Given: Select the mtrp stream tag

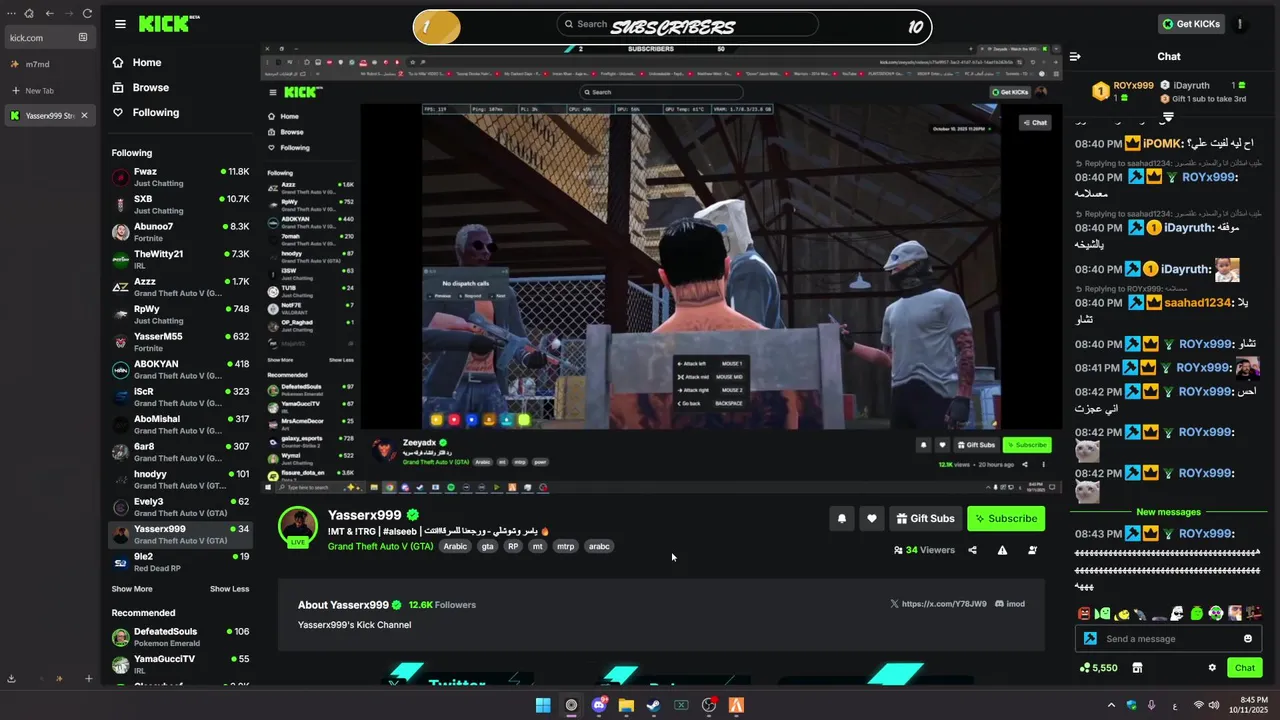Looking at the screenshot, I should pyautogui.click(x=566, y=546).
